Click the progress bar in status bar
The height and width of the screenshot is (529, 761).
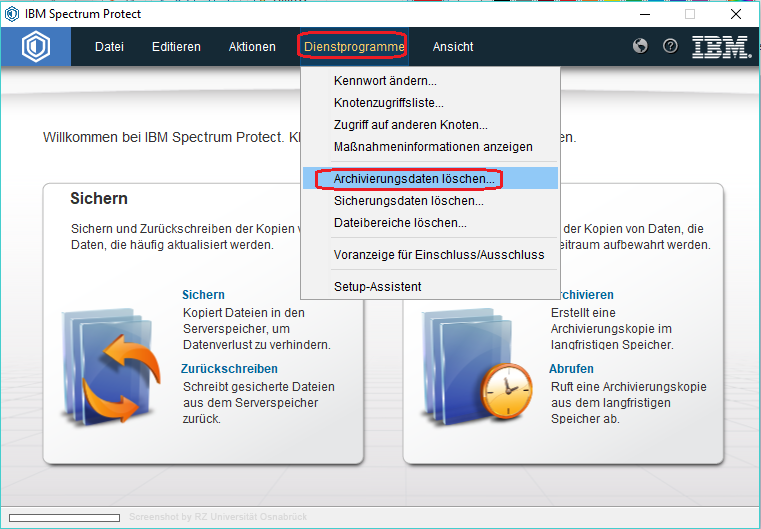tap(64, 517)
